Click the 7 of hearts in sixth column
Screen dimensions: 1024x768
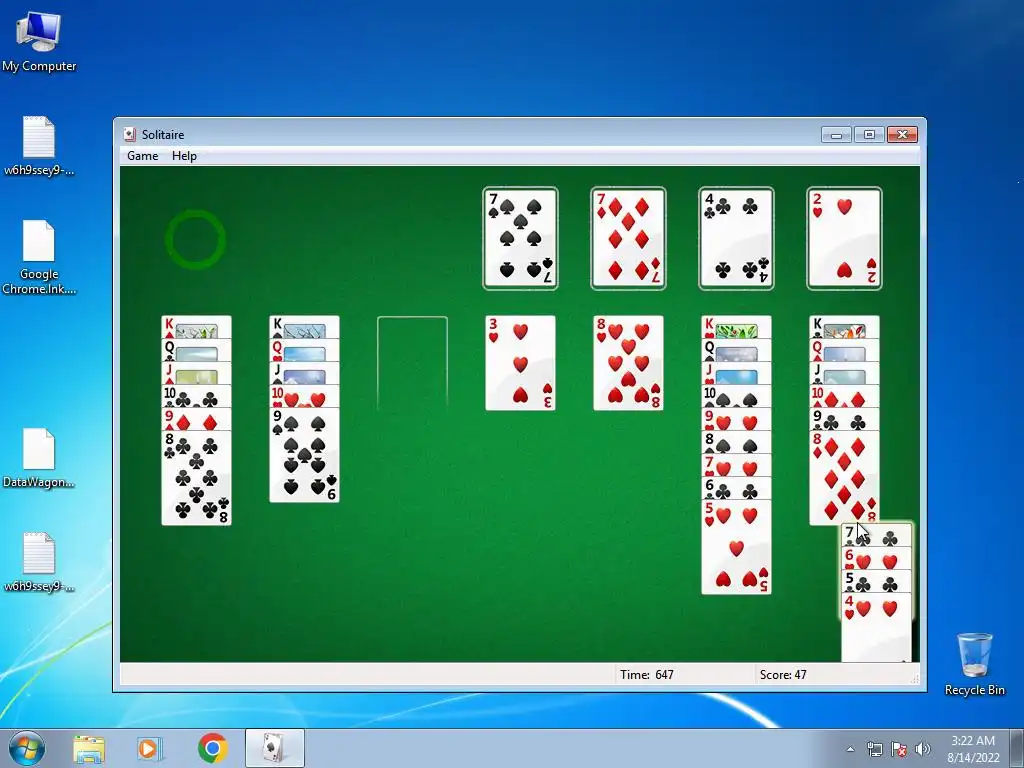point(736,466)
